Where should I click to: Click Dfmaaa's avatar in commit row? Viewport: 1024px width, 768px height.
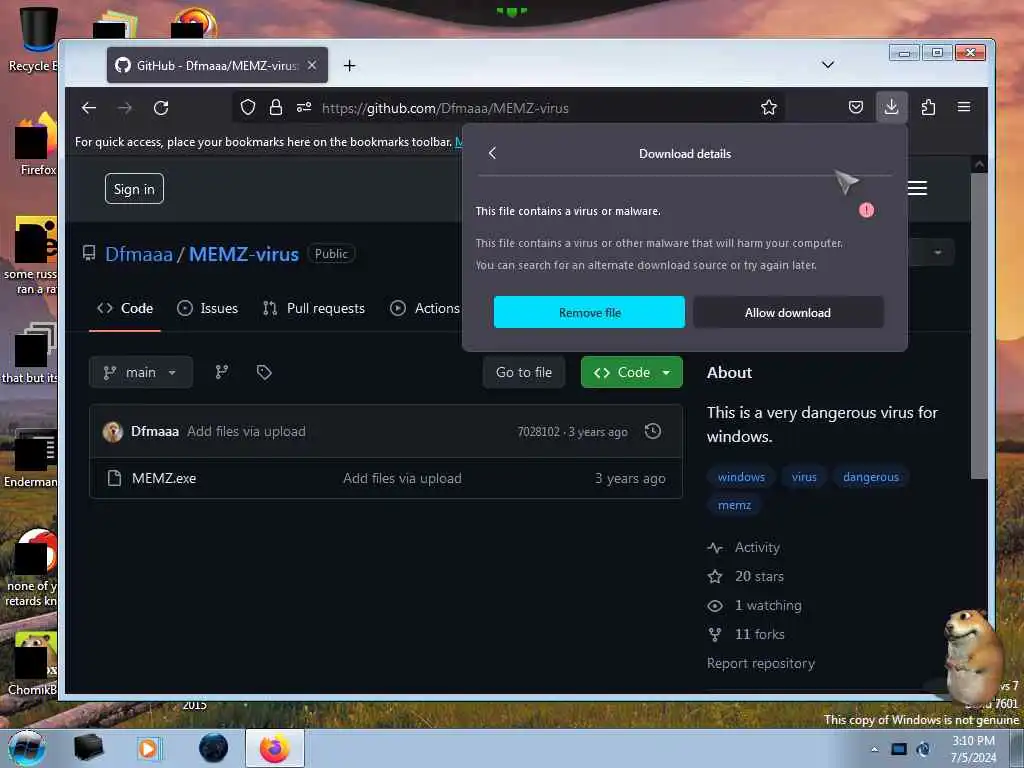pos(113,432)
